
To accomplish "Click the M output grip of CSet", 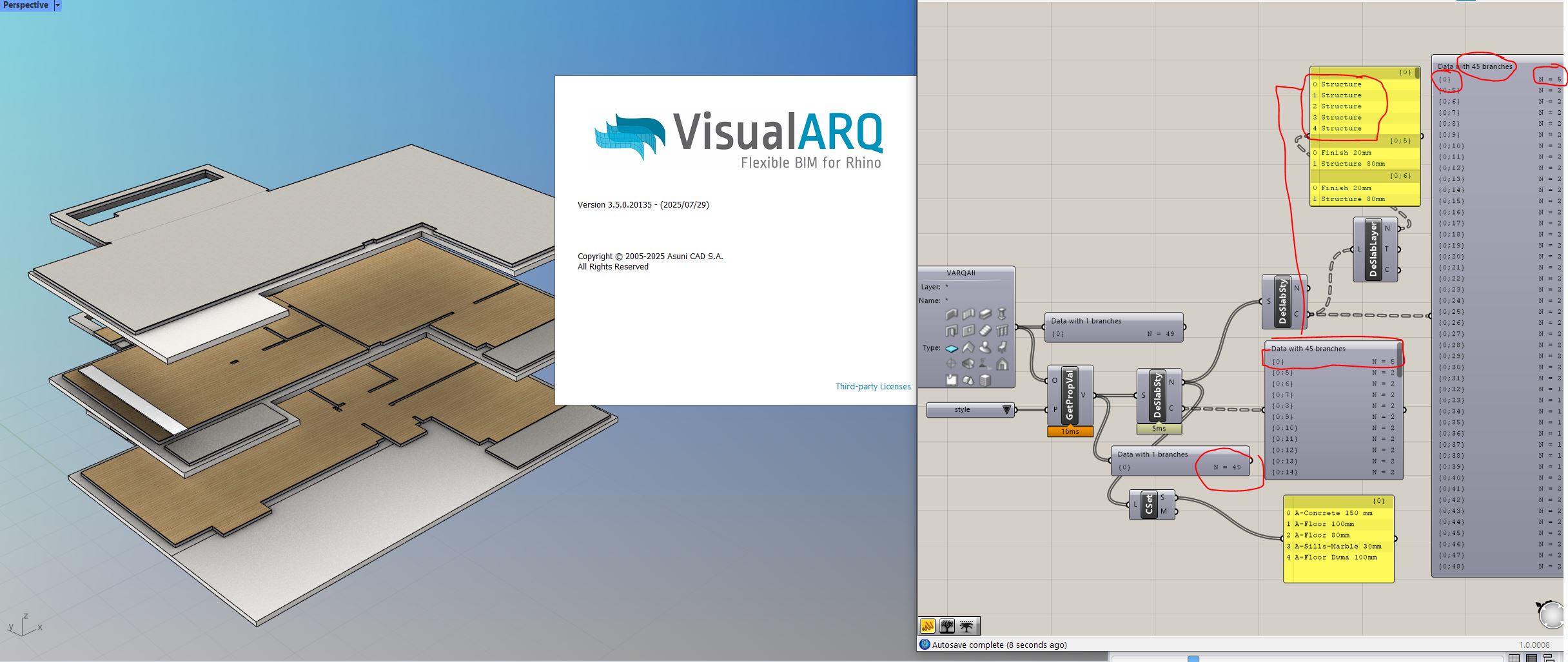I will coord(1176,512).
